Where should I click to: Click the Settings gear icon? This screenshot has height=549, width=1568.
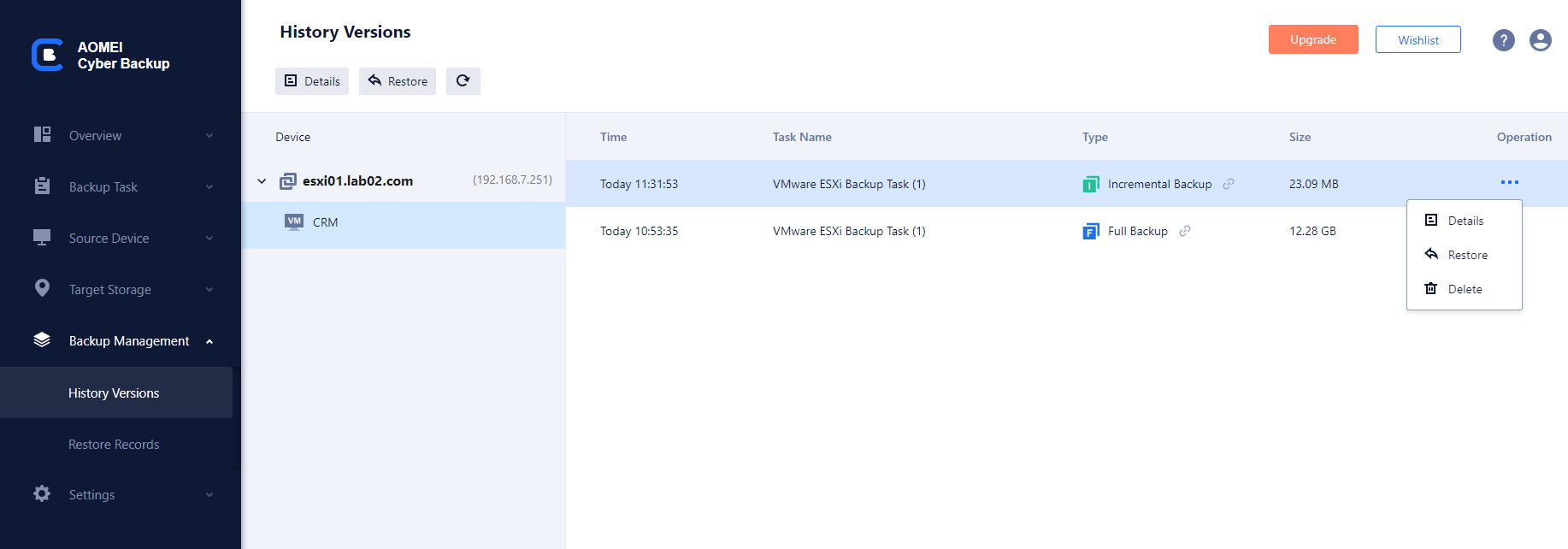coord(42,493)
